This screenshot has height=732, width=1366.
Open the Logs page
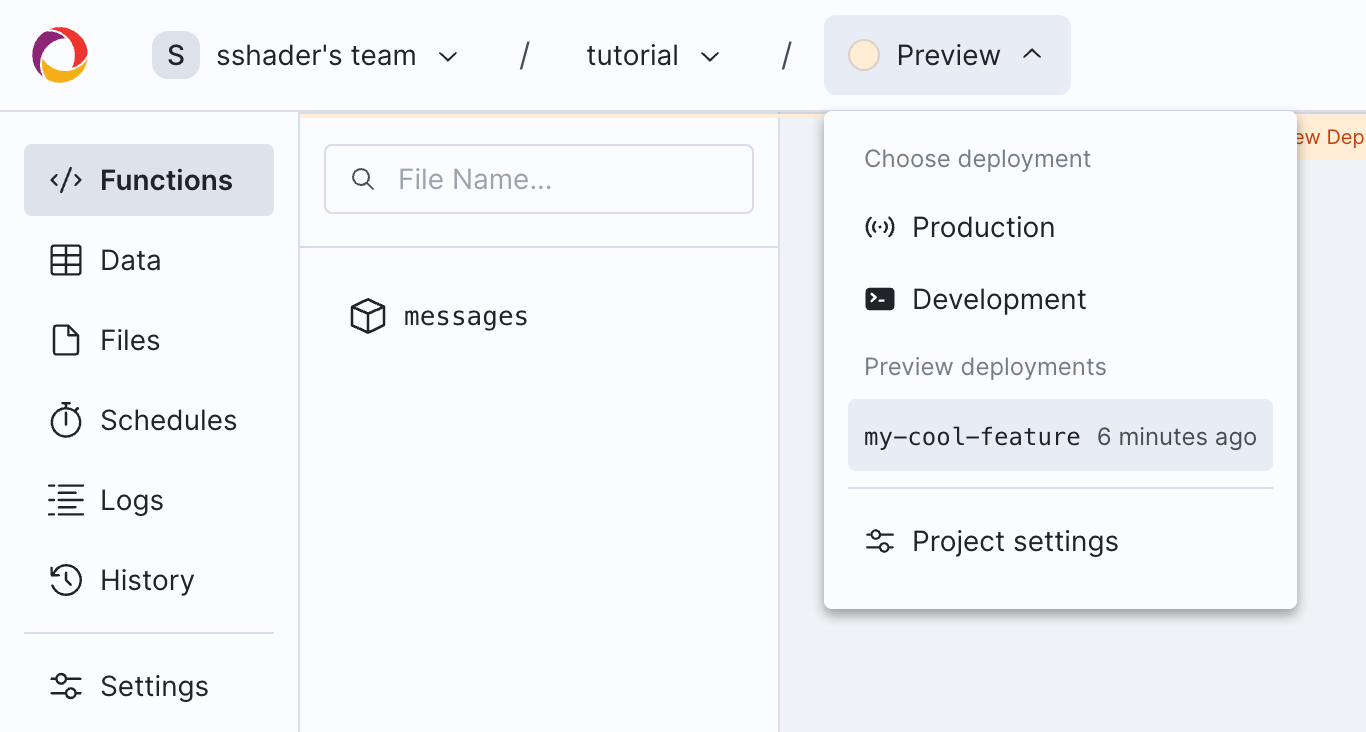coord(149,500)
